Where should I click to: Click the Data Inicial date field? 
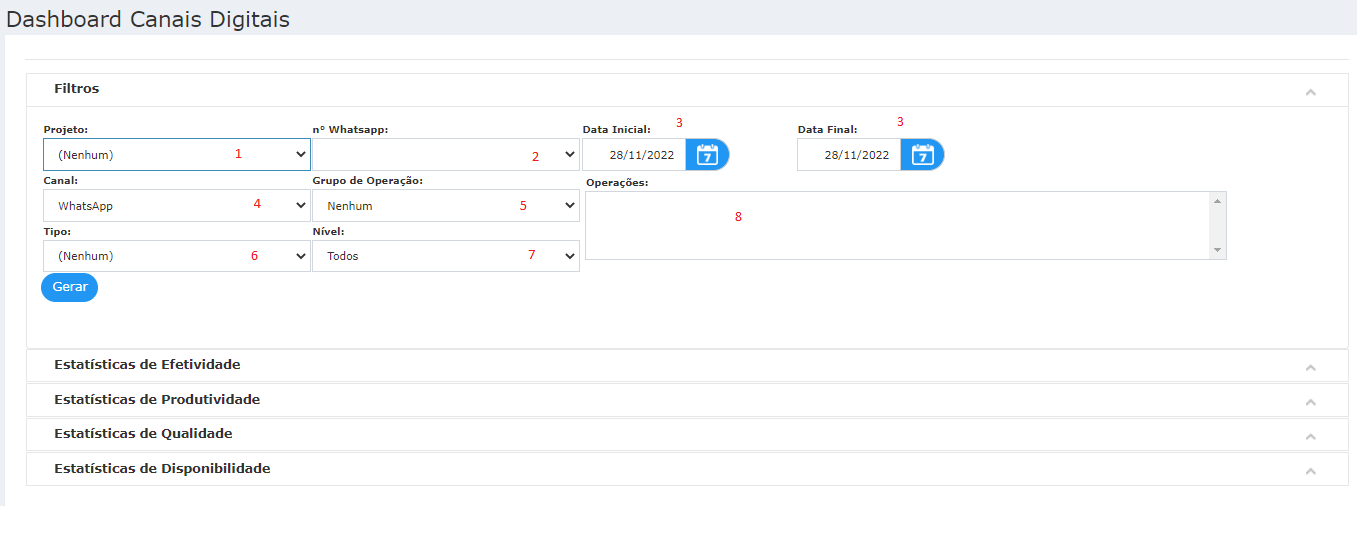(x=634, y=155)
